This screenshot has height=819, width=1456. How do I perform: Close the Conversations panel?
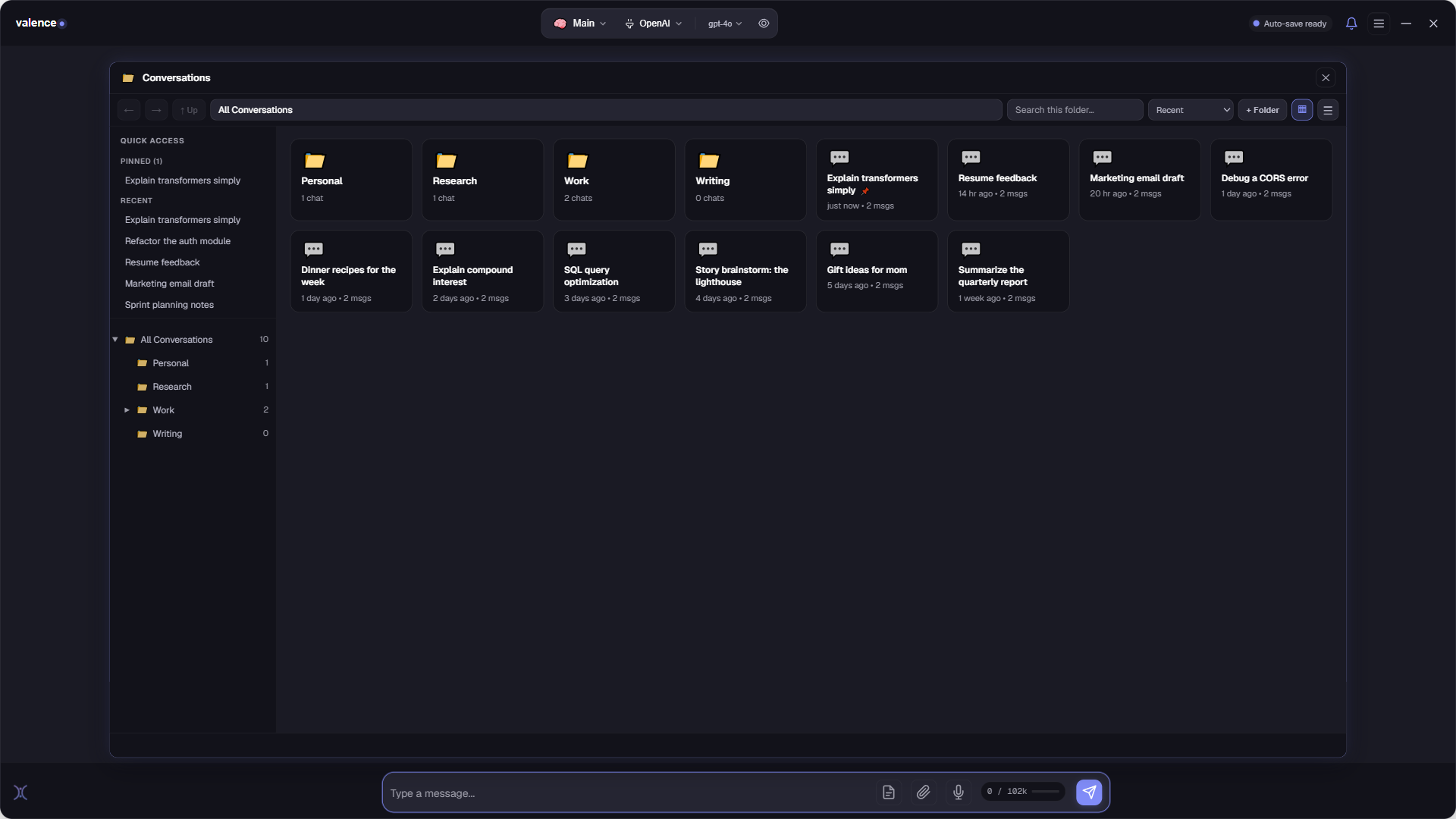pyautogui.click(x=1326, y=78)
